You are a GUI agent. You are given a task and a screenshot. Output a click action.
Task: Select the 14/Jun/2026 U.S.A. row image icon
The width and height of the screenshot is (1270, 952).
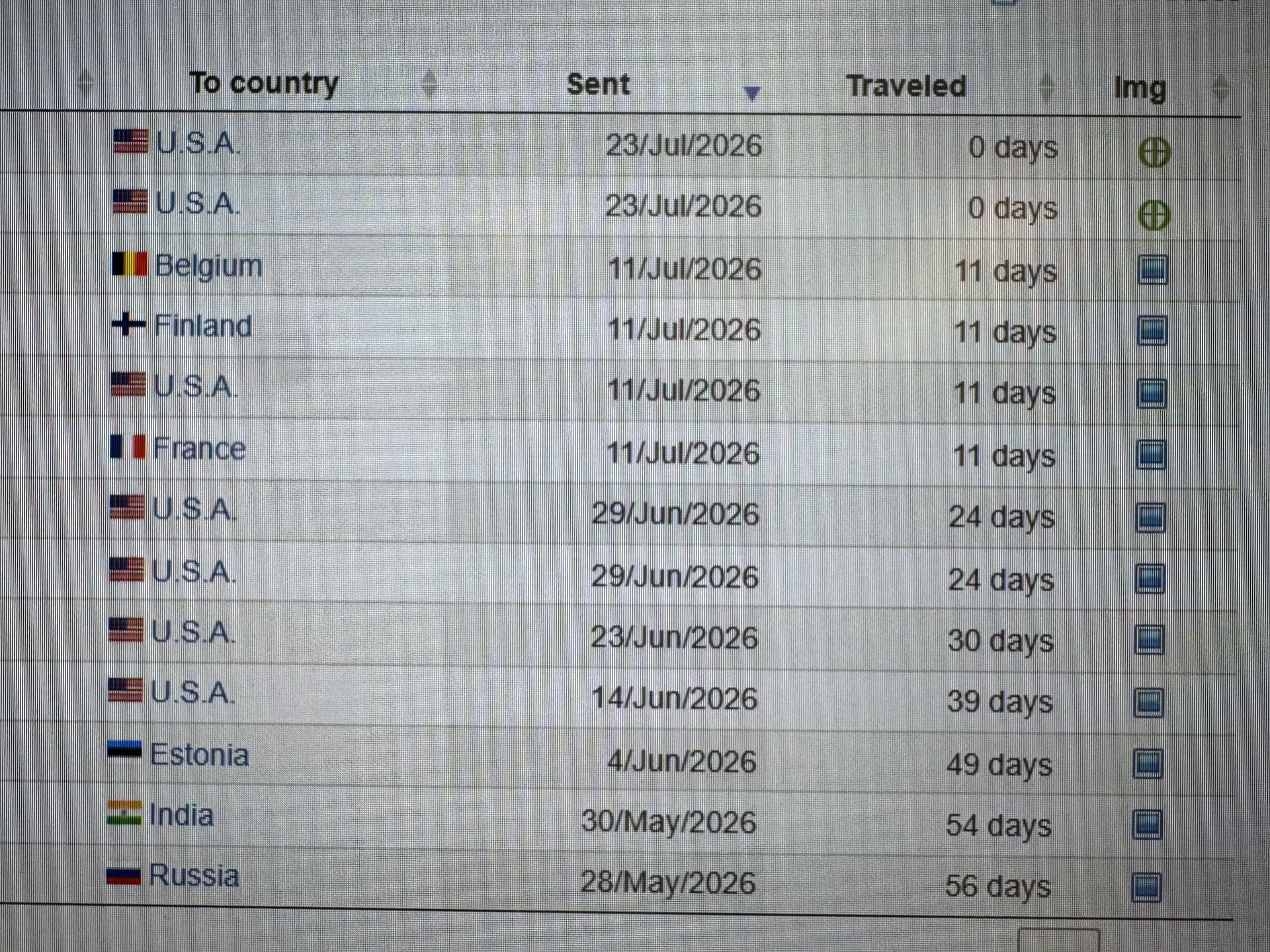point(1148,702)
